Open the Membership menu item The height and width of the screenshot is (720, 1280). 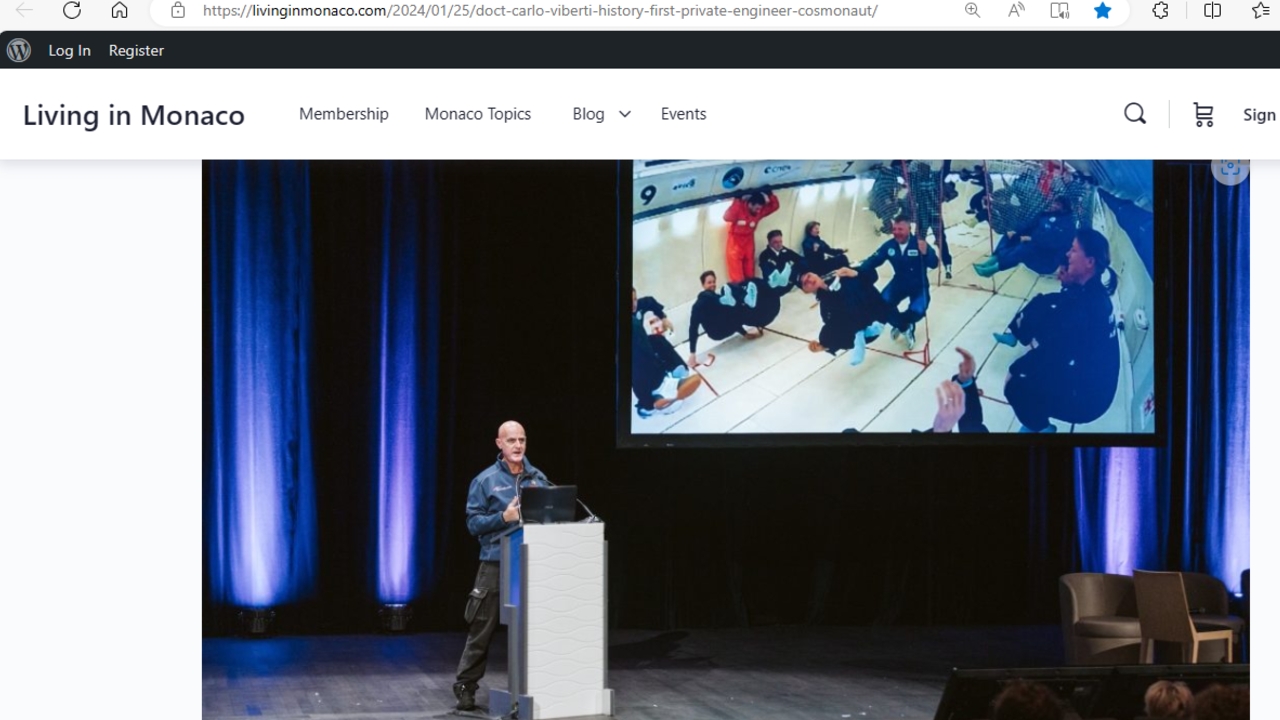point(344,114)
